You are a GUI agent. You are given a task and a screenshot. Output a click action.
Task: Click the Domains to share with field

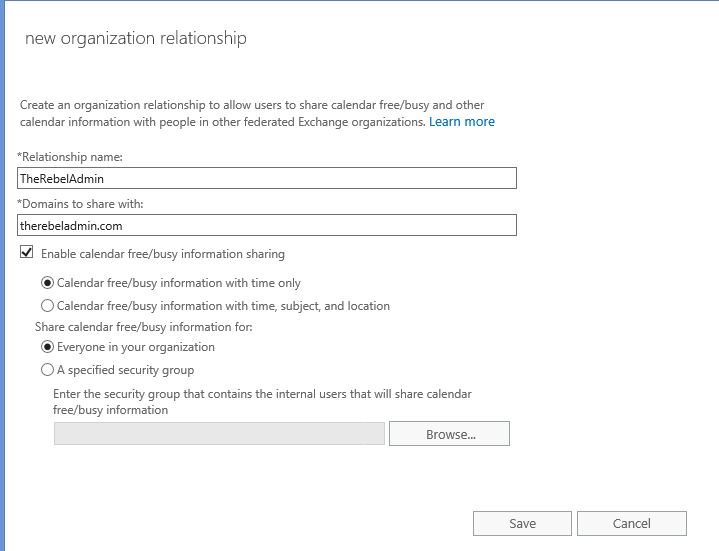(x=267, y=226)
